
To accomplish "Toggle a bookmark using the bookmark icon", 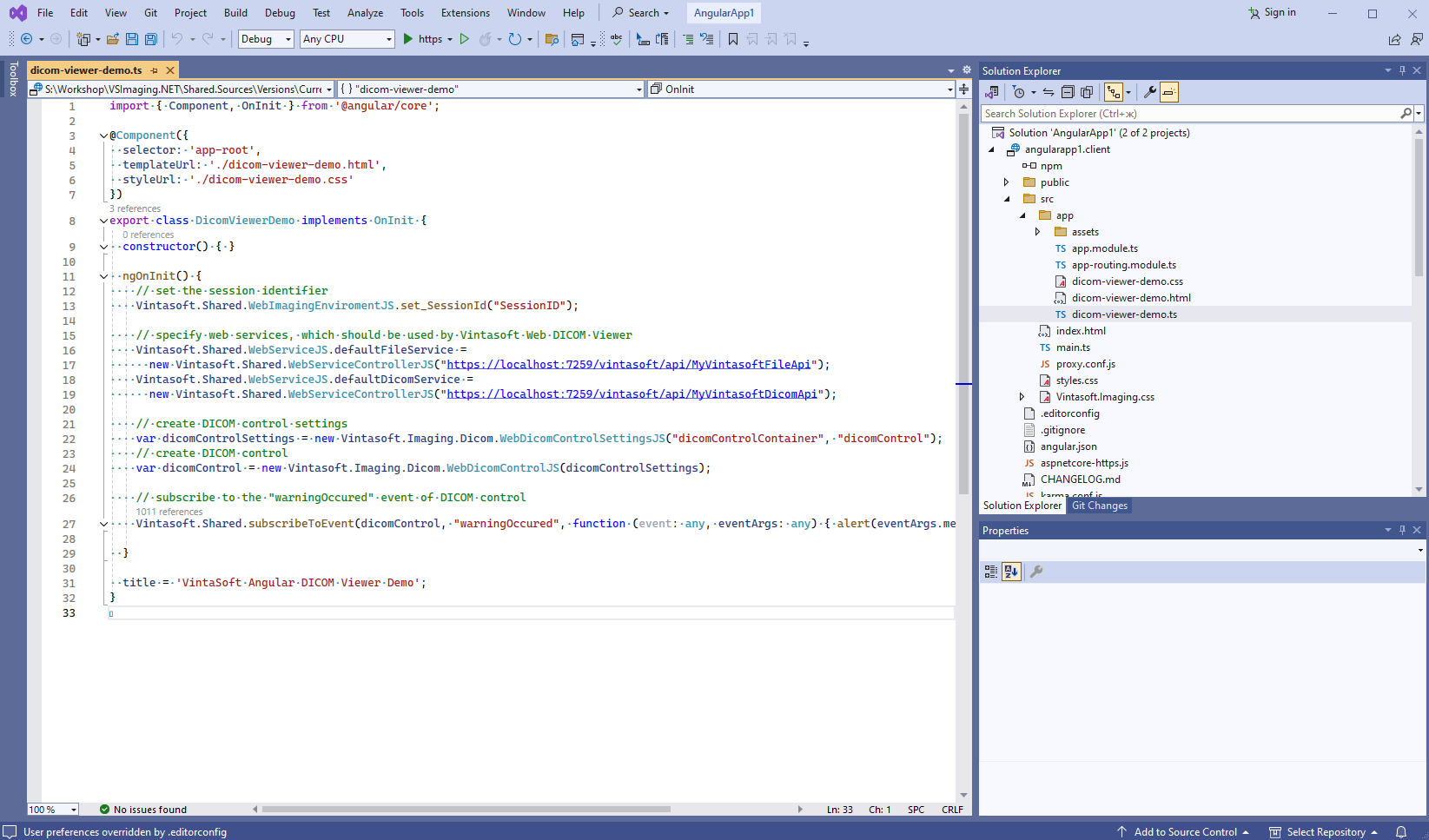I will coord(733,39).
